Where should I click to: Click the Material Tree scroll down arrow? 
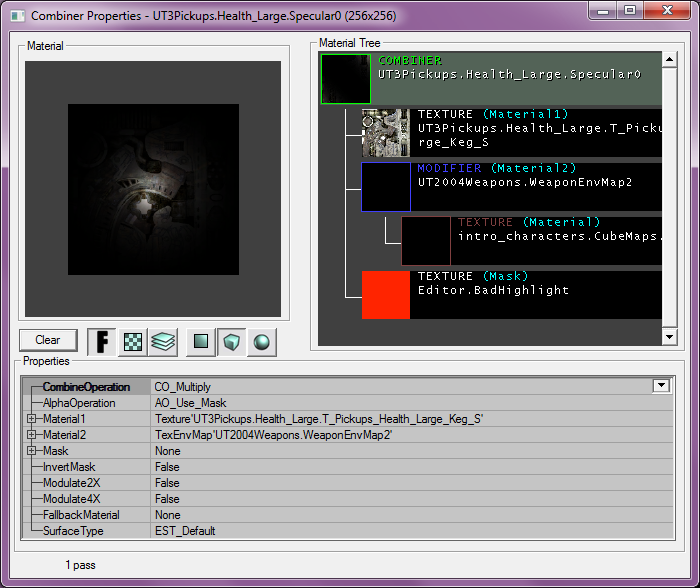[x=670, y=337]
